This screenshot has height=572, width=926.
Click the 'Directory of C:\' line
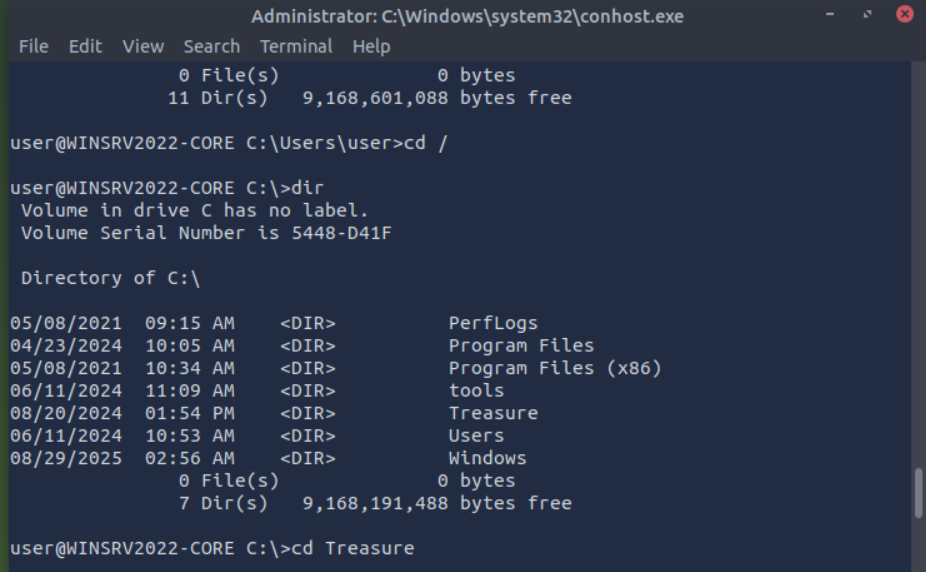(x=110, y=279)
